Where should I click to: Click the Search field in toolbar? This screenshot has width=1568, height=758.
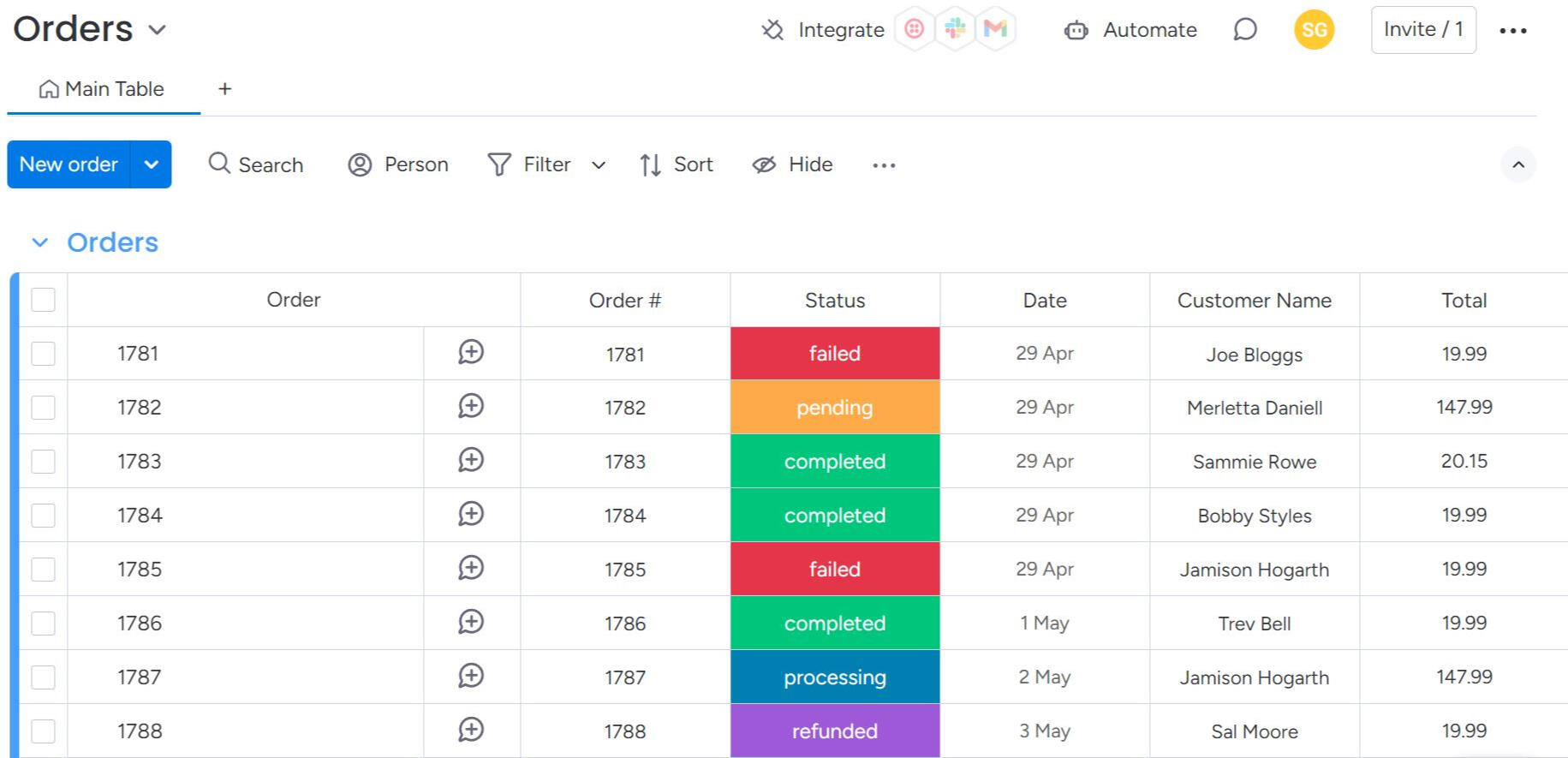tap(256, 164)
